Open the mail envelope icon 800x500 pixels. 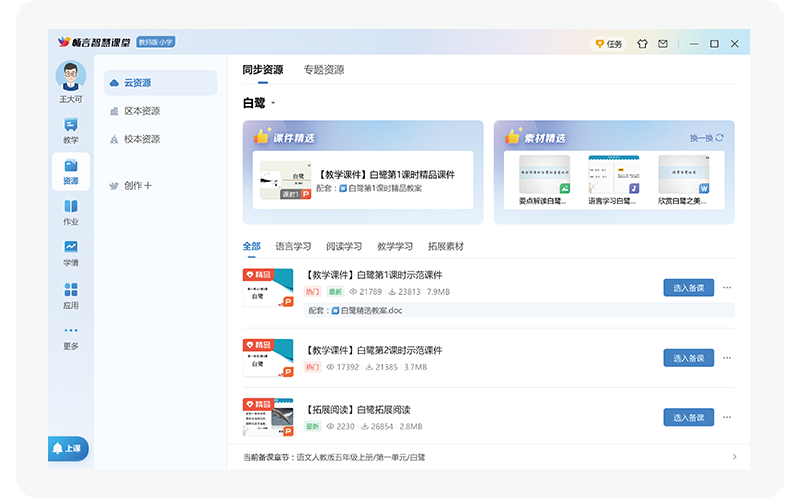coord(663,44)
